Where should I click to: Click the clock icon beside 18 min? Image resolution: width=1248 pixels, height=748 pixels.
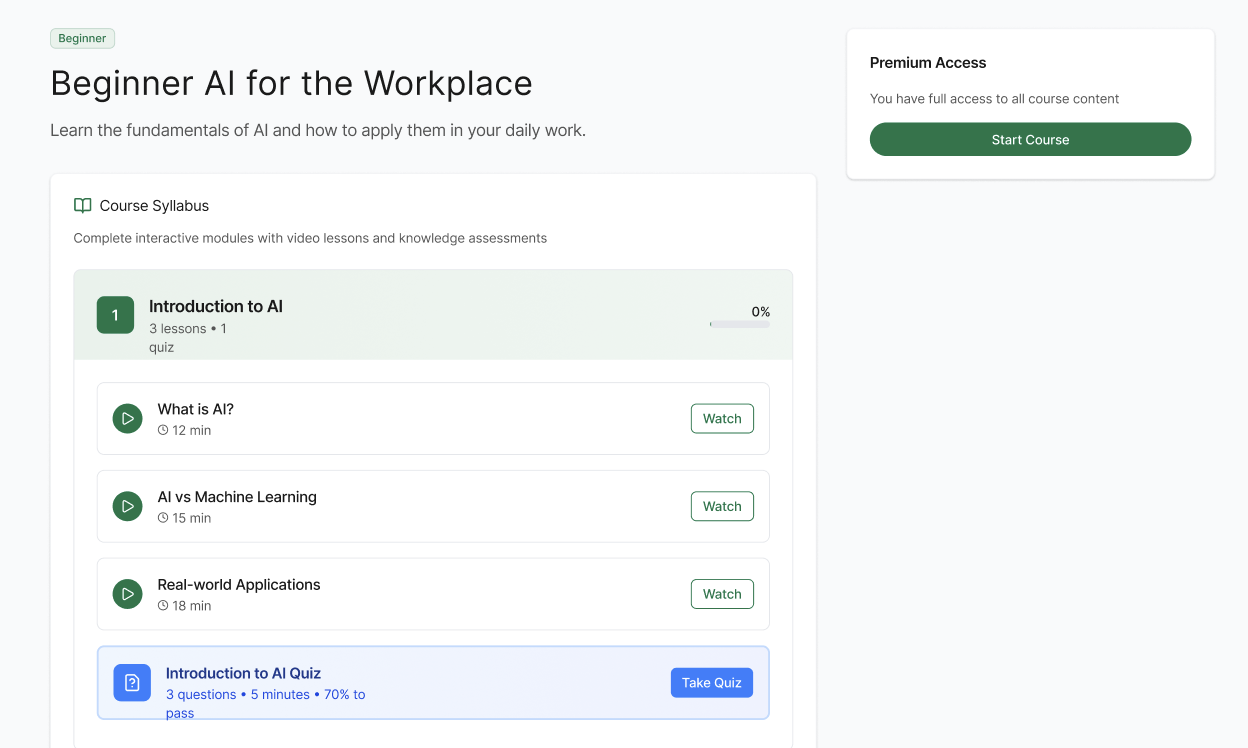[x=163, y=606]
